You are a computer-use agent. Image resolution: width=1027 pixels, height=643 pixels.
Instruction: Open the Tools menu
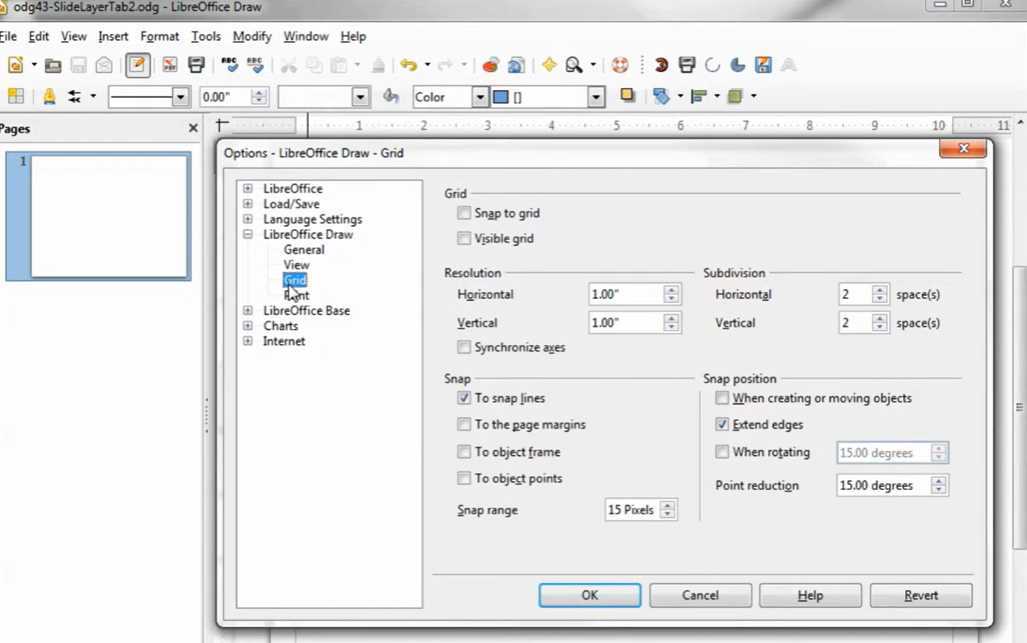[x=206, y=36]
